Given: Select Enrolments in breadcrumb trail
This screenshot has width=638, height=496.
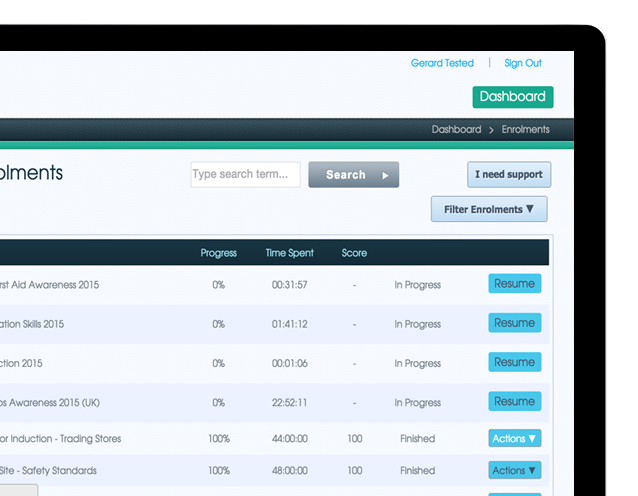Looking at the screenshot, I should point(525,130).
